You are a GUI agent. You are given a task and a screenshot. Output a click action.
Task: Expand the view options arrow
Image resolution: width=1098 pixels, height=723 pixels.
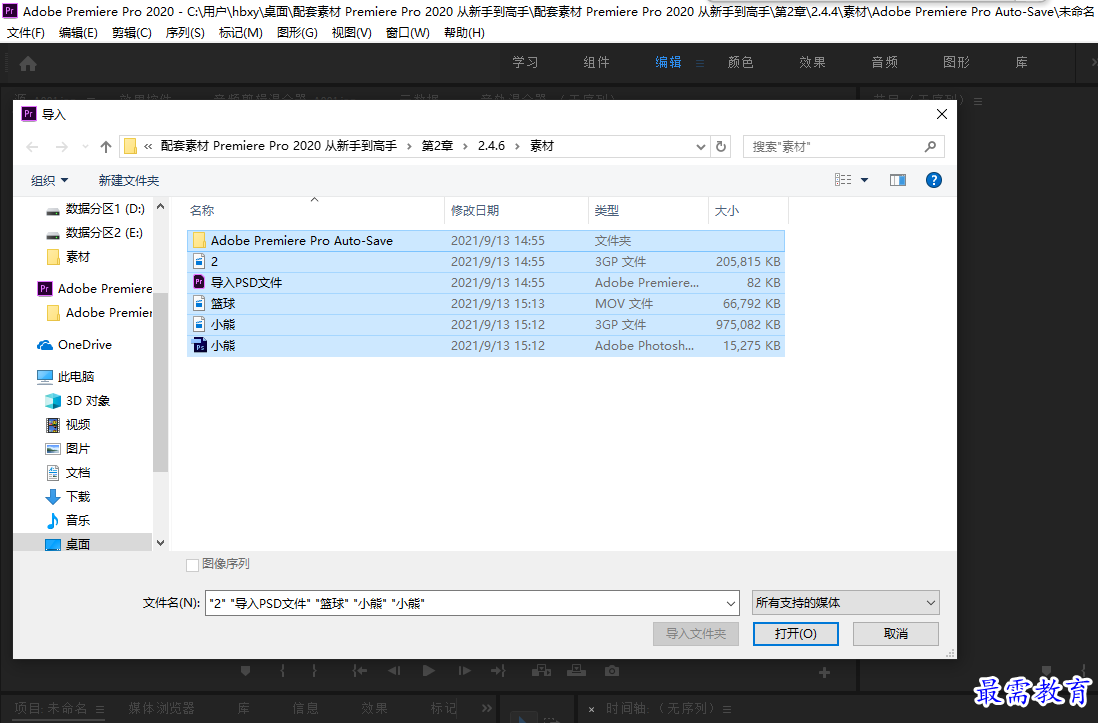coord(865,180)
